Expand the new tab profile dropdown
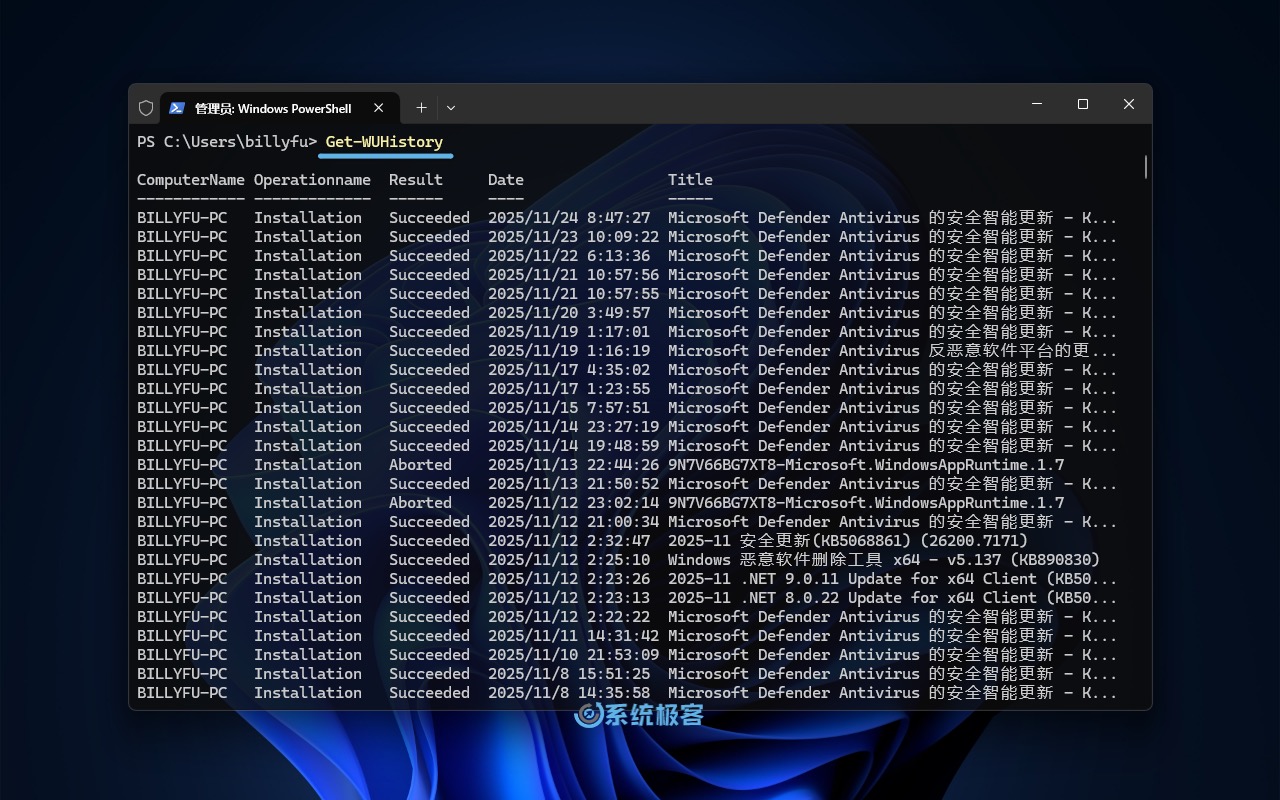The width and height of the screenshot is (1280, 800). (451, 108)
